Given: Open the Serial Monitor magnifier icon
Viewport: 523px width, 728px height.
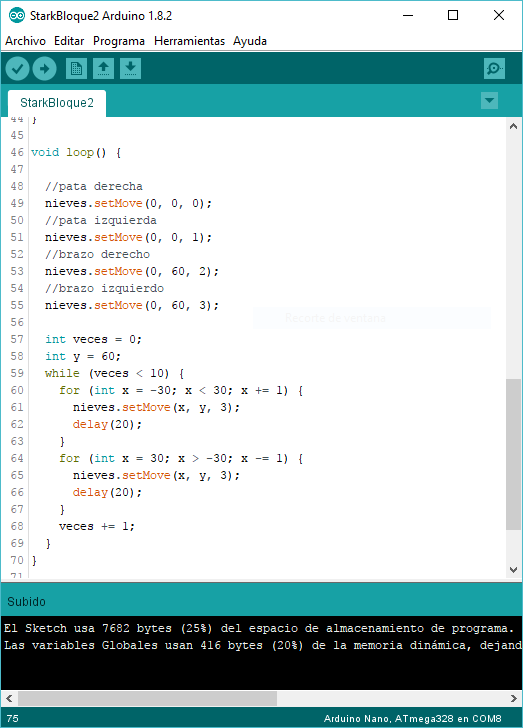Looking at the screenshot, I should point(494,69).
